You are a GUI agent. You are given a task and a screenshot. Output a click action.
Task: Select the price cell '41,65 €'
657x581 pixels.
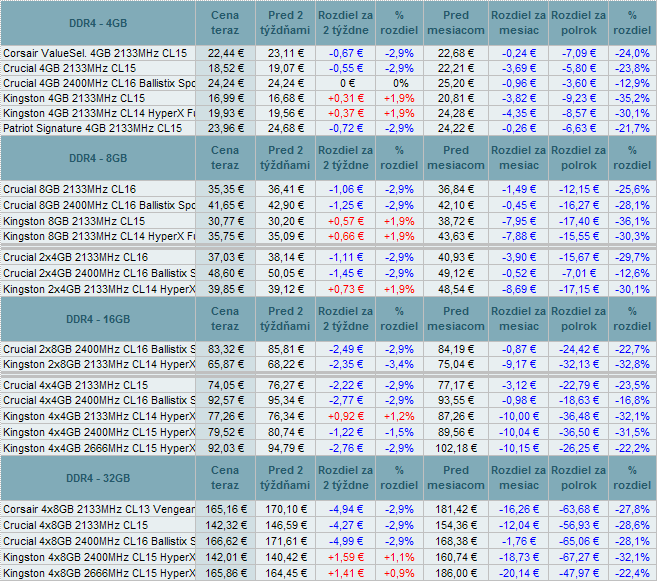(x=225, y=205)
